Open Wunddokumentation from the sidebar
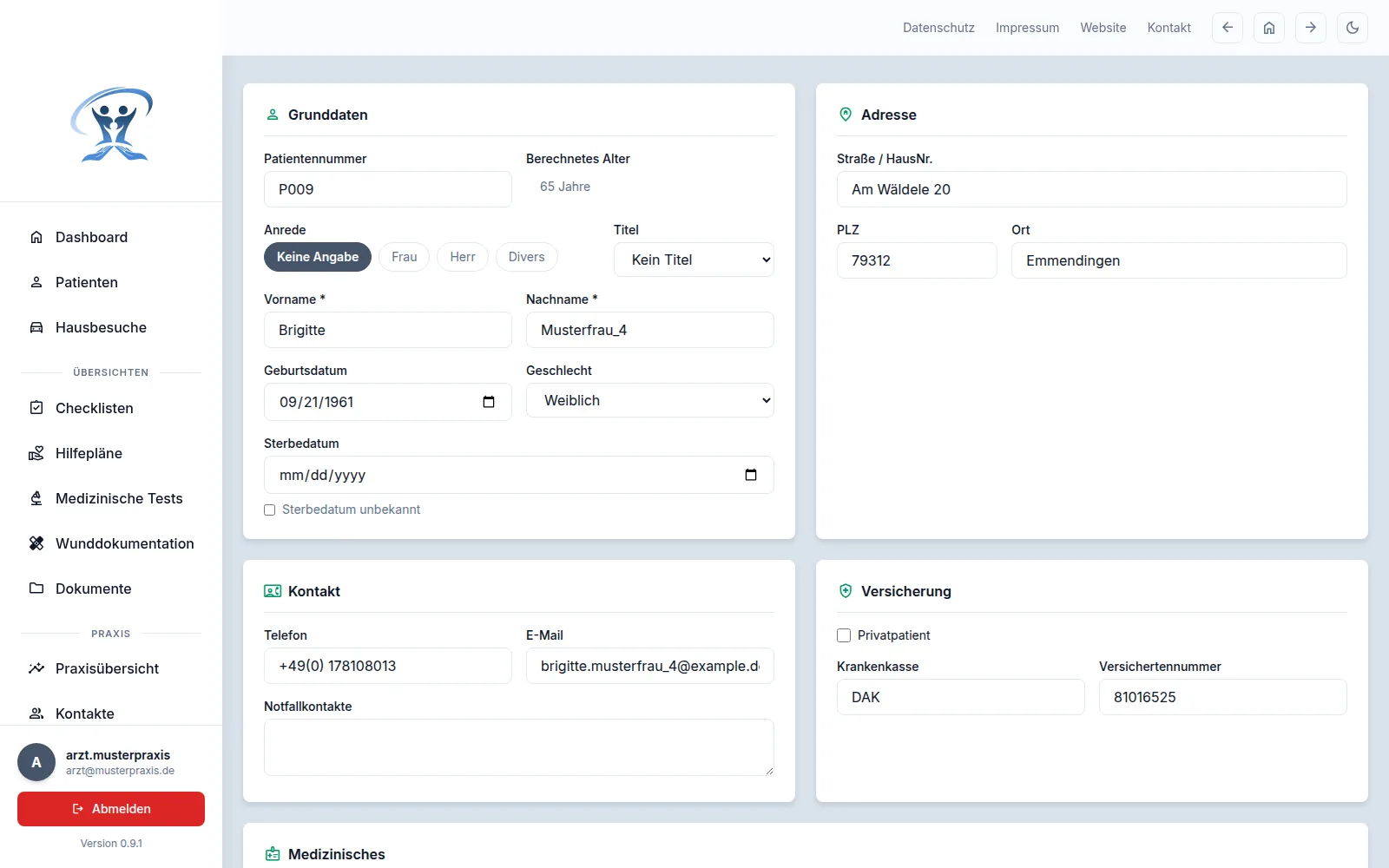The height and width of the screenshot is (868, 1389). click(111, 543)
